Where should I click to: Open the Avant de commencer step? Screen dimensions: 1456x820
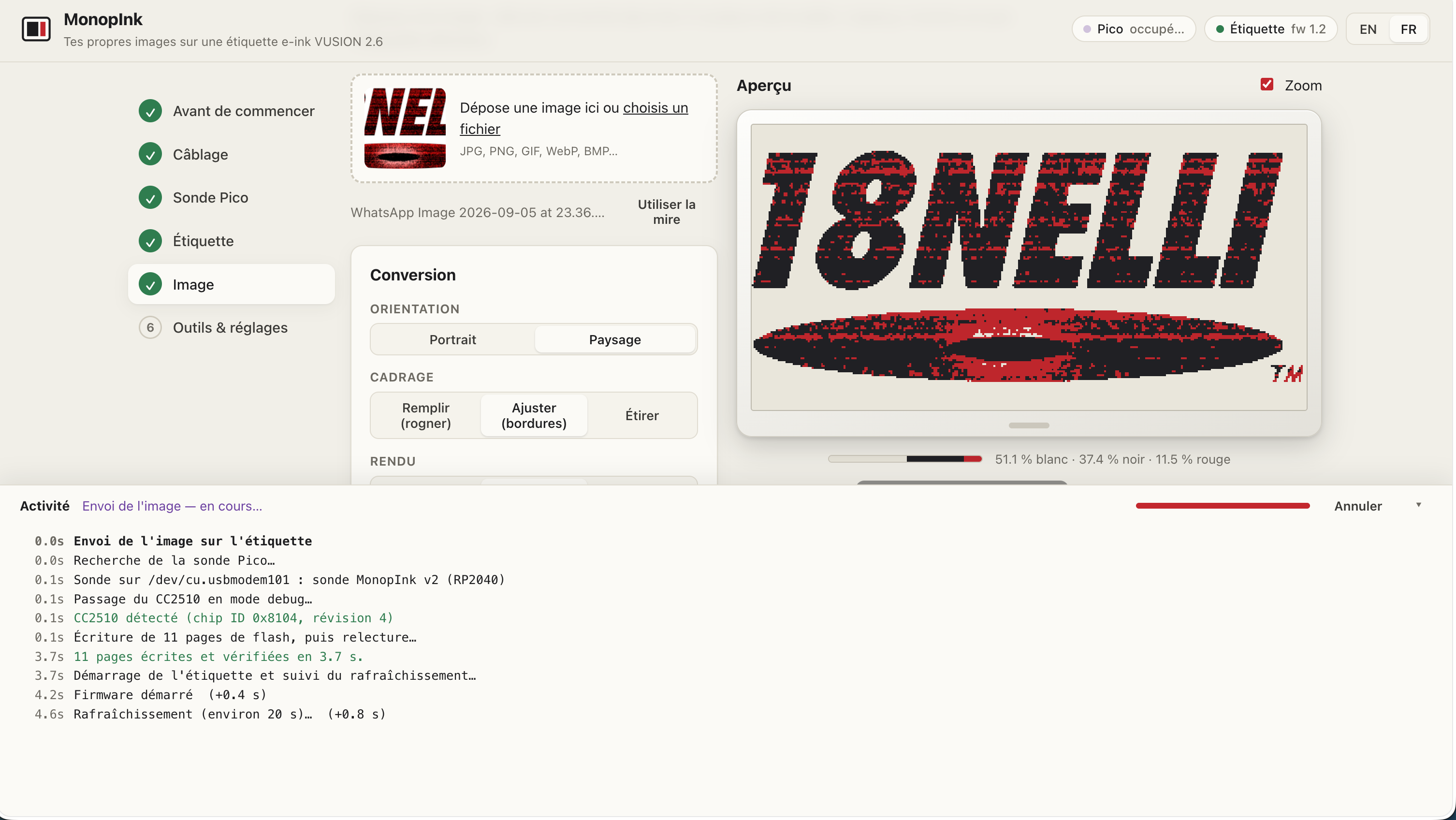tap(231, 111)
